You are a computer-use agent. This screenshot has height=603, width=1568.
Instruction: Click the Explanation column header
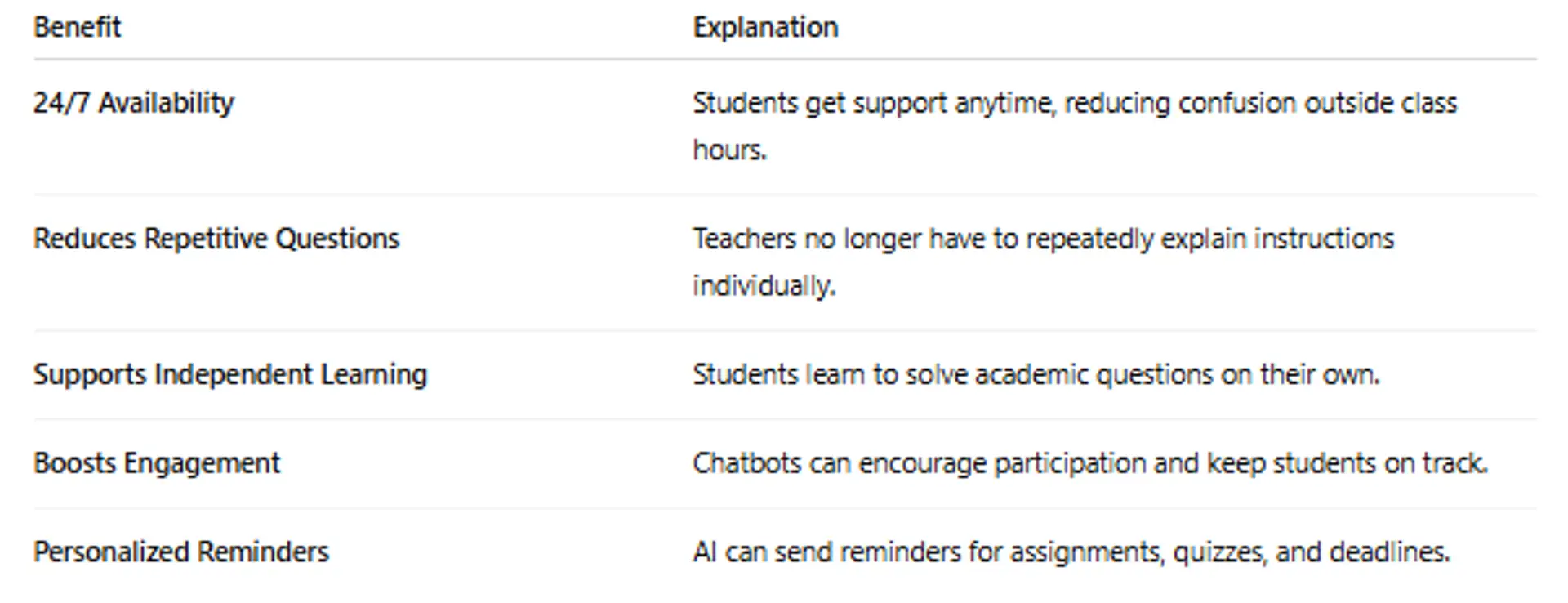(765, 28)
